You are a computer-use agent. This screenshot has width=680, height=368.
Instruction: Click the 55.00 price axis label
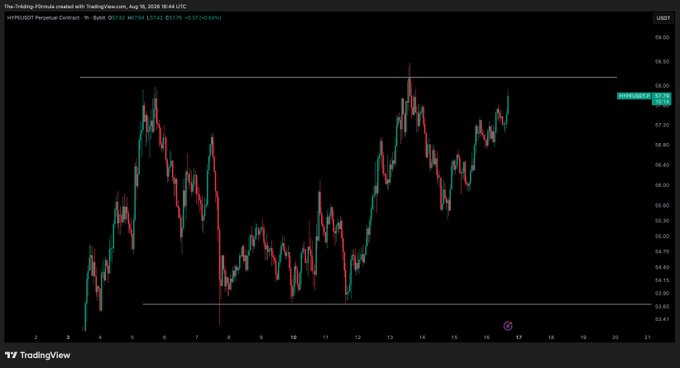[662, 237]
